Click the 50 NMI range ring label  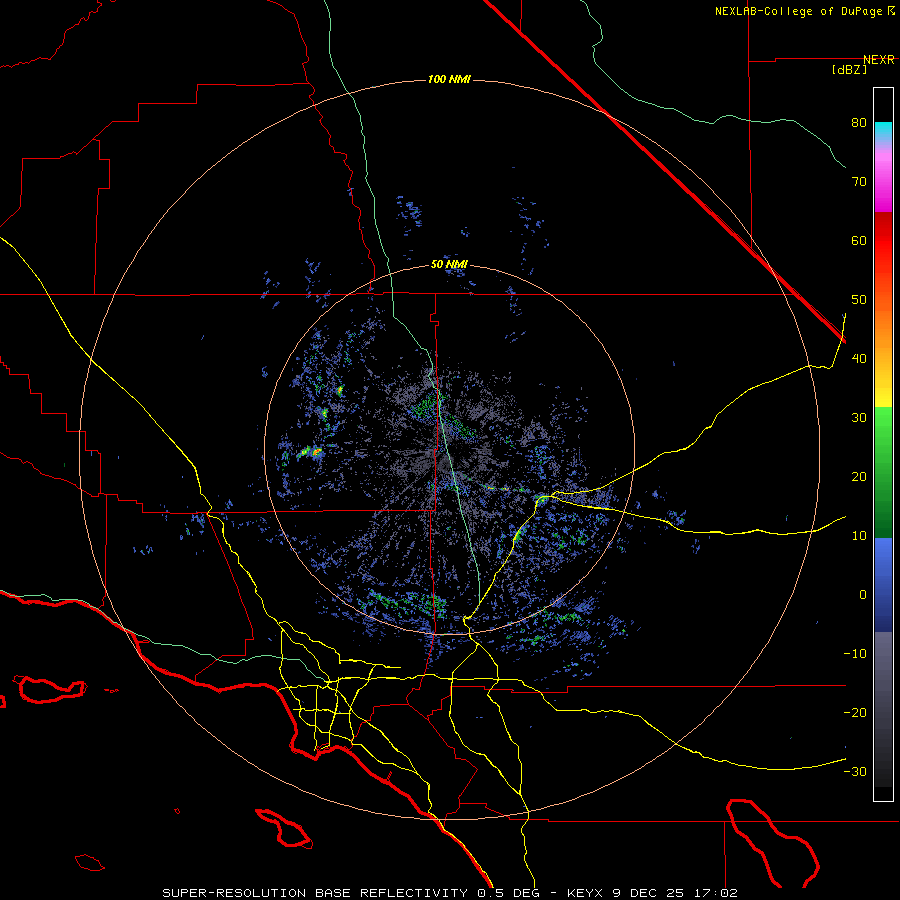coord(449,265)
